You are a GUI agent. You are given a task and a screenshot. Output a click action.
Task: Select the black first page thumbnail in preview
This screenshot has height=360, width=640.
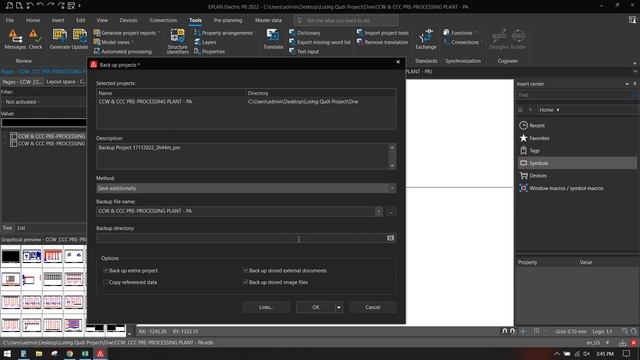point(11,256)
